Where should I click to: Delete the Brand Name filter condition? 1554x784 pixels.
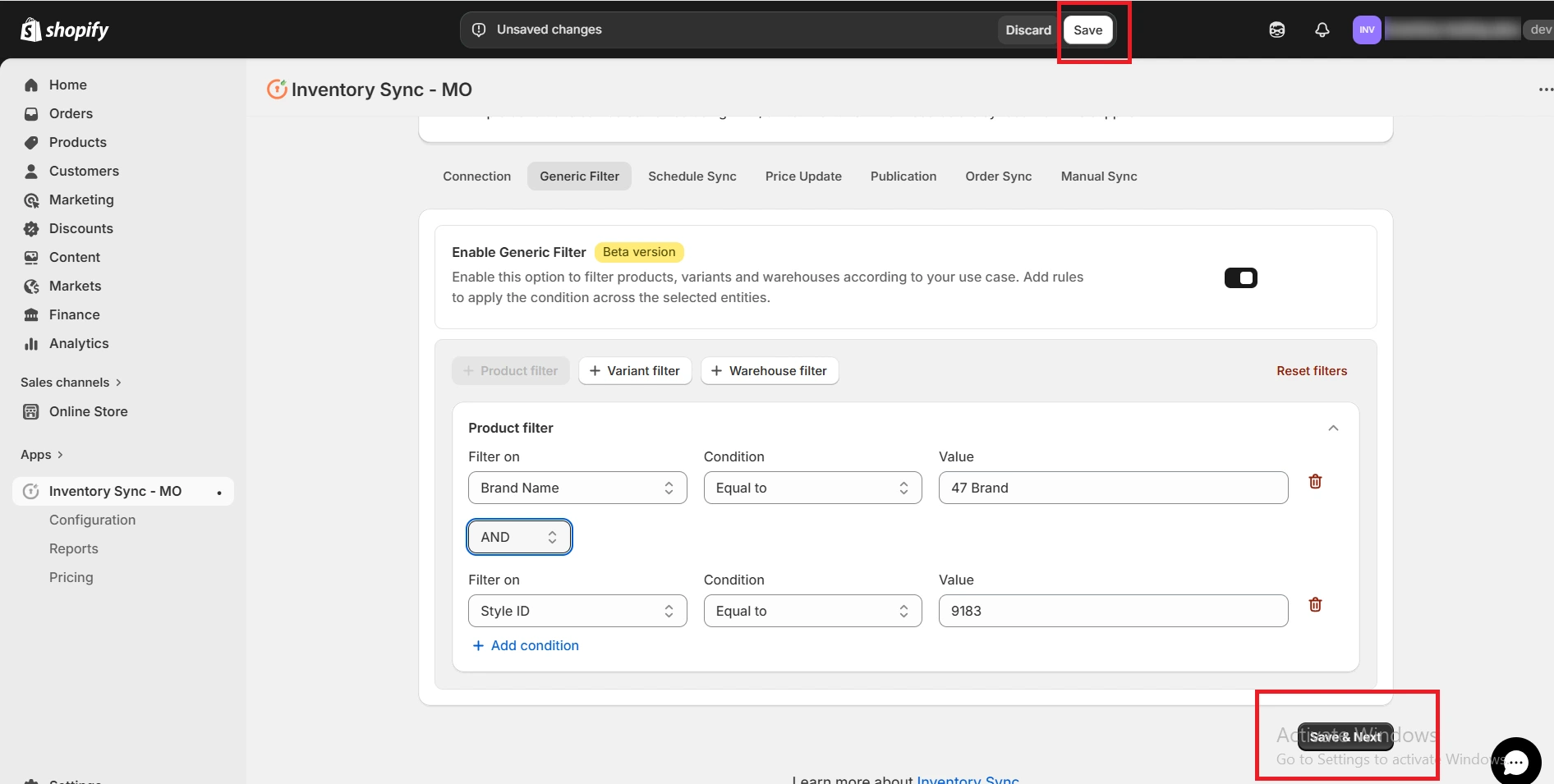1315,482
